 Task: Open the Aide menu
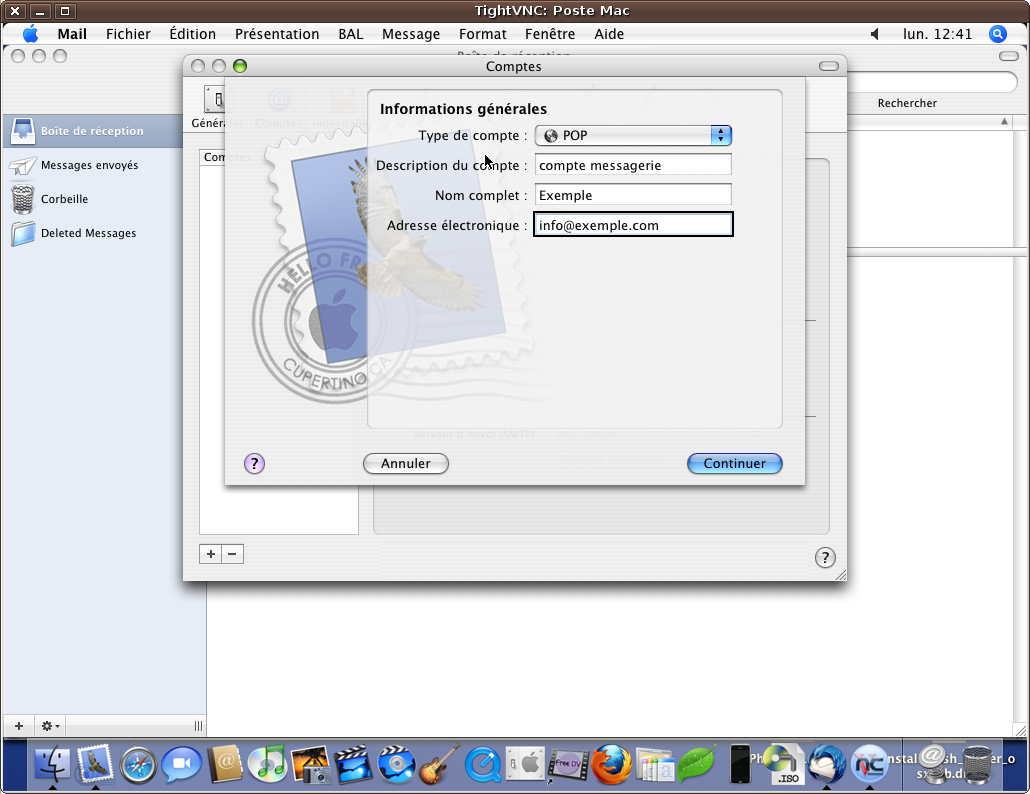[x=609, y=34]
